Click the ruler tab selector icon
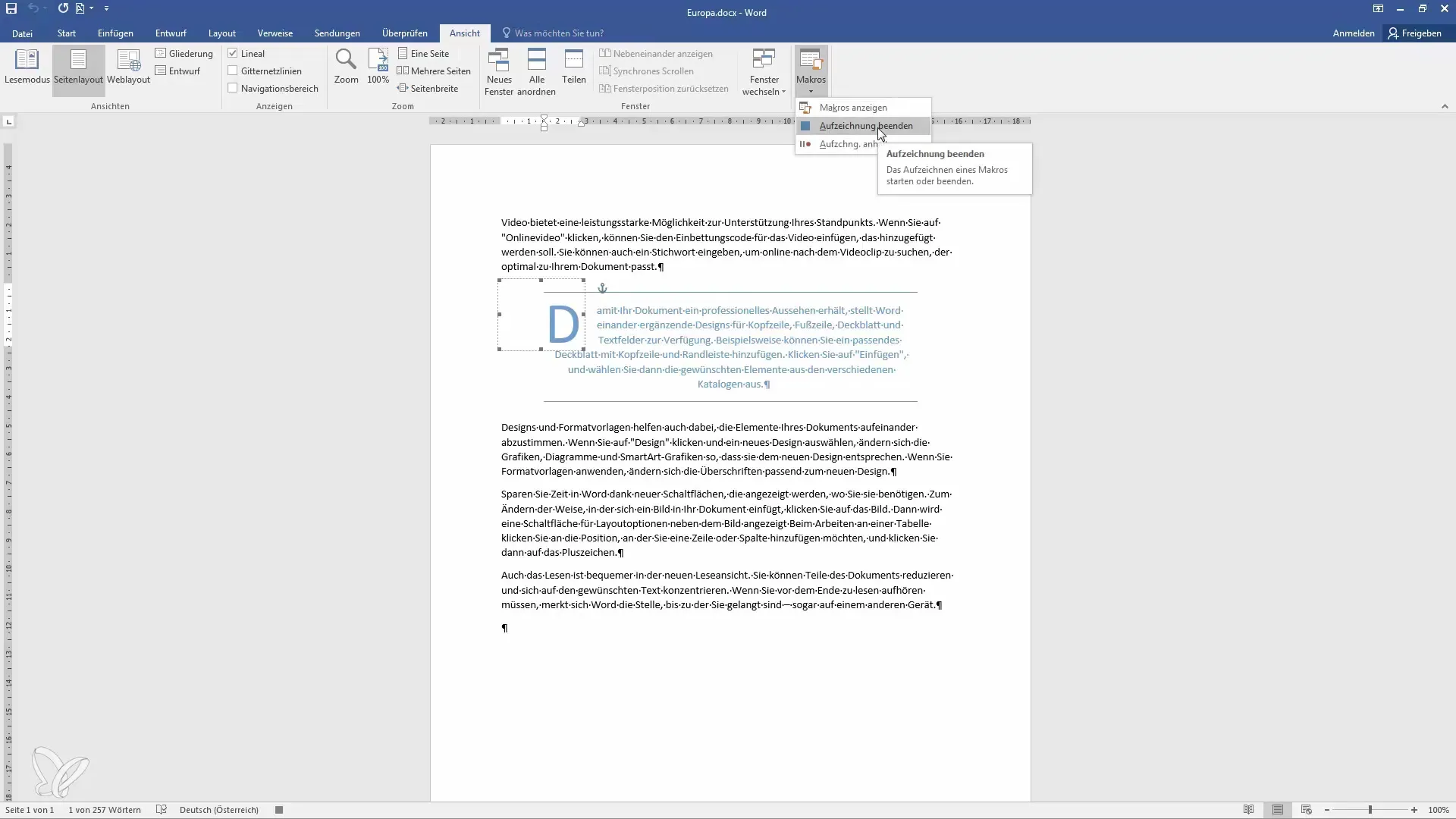Viewport: 1456px width, 819px height. pyautogui.click(x=8, y=121)
